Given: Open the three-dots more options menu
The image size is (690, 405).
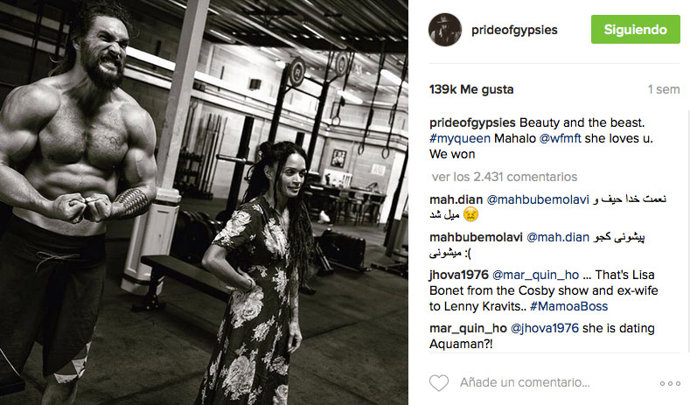Looking at the screenshot, I should coord(670,383).
